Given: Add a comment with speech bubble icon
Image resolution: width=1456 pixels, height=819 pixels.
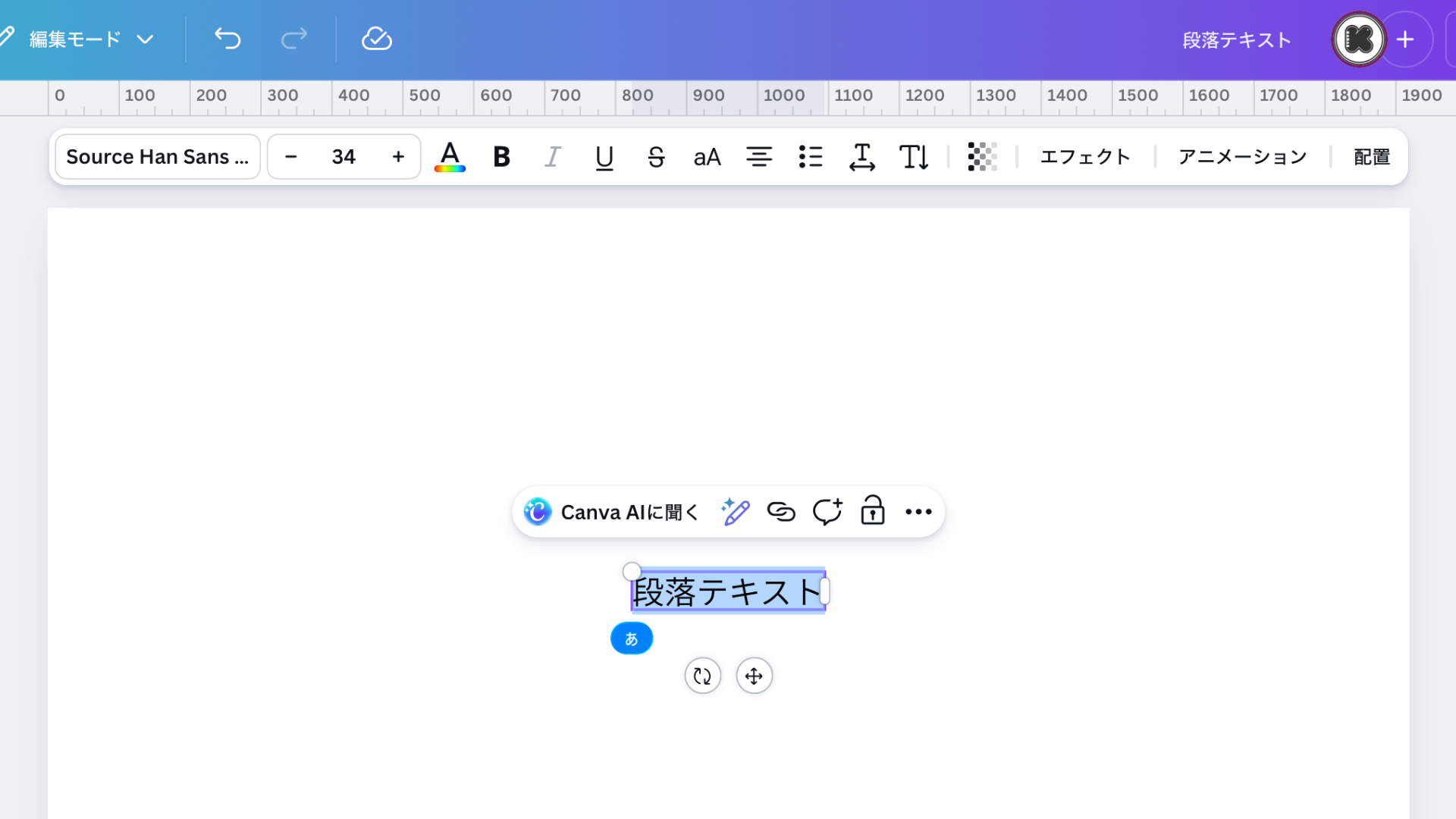Looking at the screenshot, I should pyautogui.click(x=827, y=513).
